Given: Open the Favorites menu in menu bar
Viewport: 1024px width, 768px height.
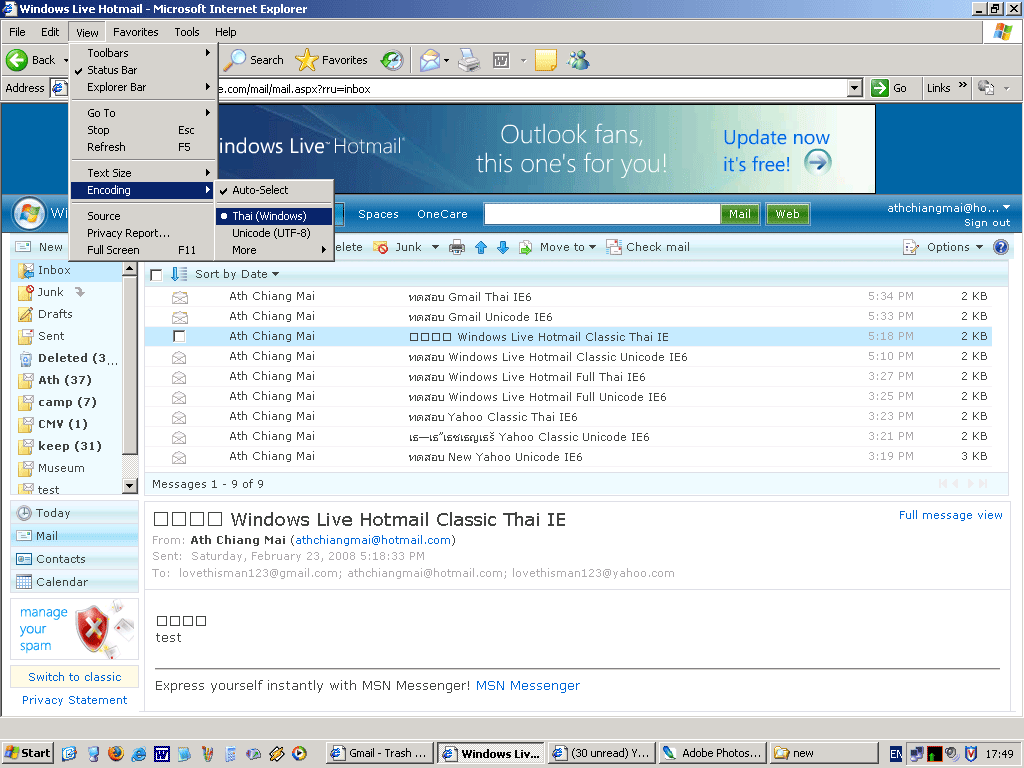Looking at the screenshot, I should (x=135, y=32).
